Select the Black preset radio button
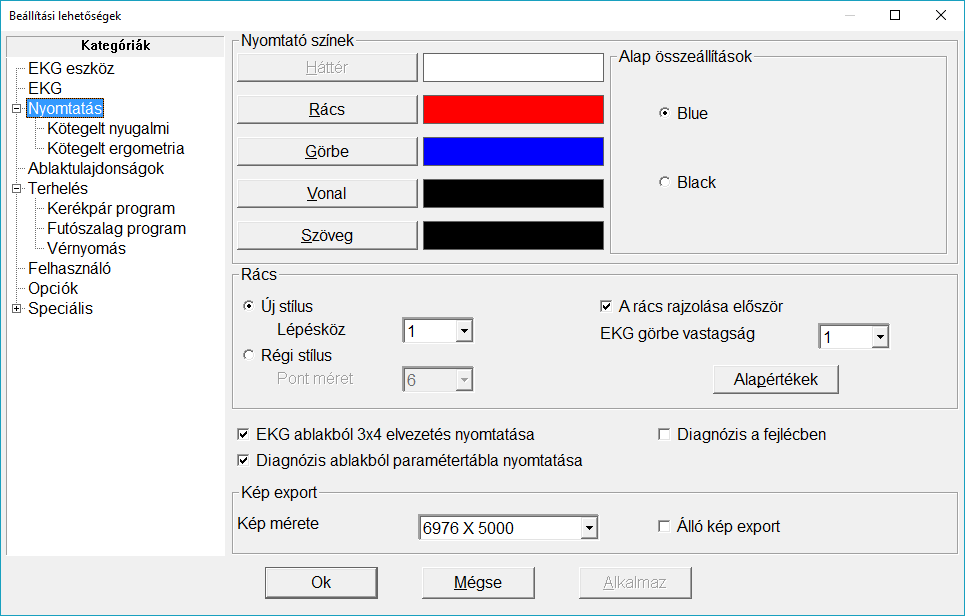This screenshot has height=616, width=965. (664, 182)
